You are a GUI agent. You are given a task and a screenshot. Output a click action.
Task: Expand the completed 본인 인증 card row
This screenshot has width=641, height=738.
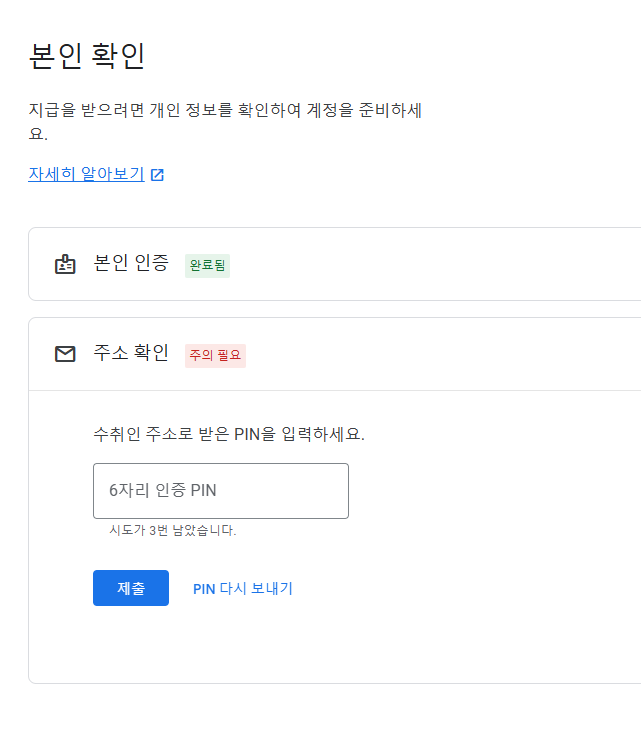(x=335, y=264)
